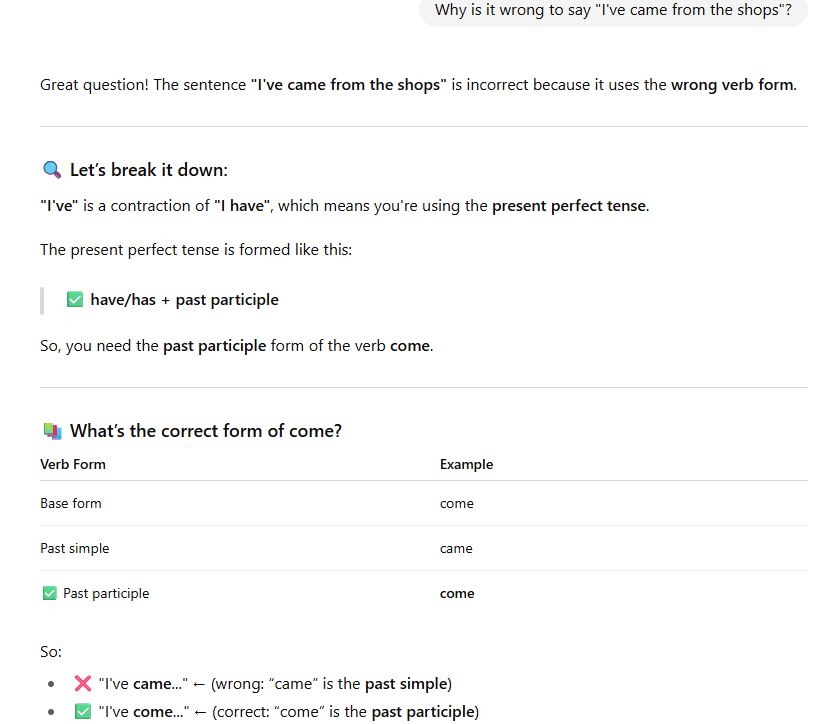Click the "What's the correct form of come?" heading
833x724 pixels.
pos(206,431)
